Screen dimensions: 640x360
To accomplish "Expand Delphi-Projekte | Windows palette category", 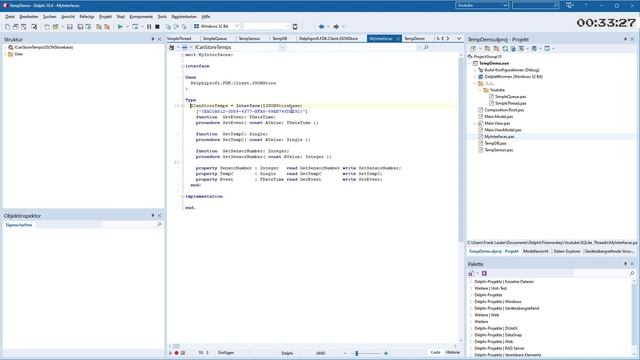I will (471, 302).
